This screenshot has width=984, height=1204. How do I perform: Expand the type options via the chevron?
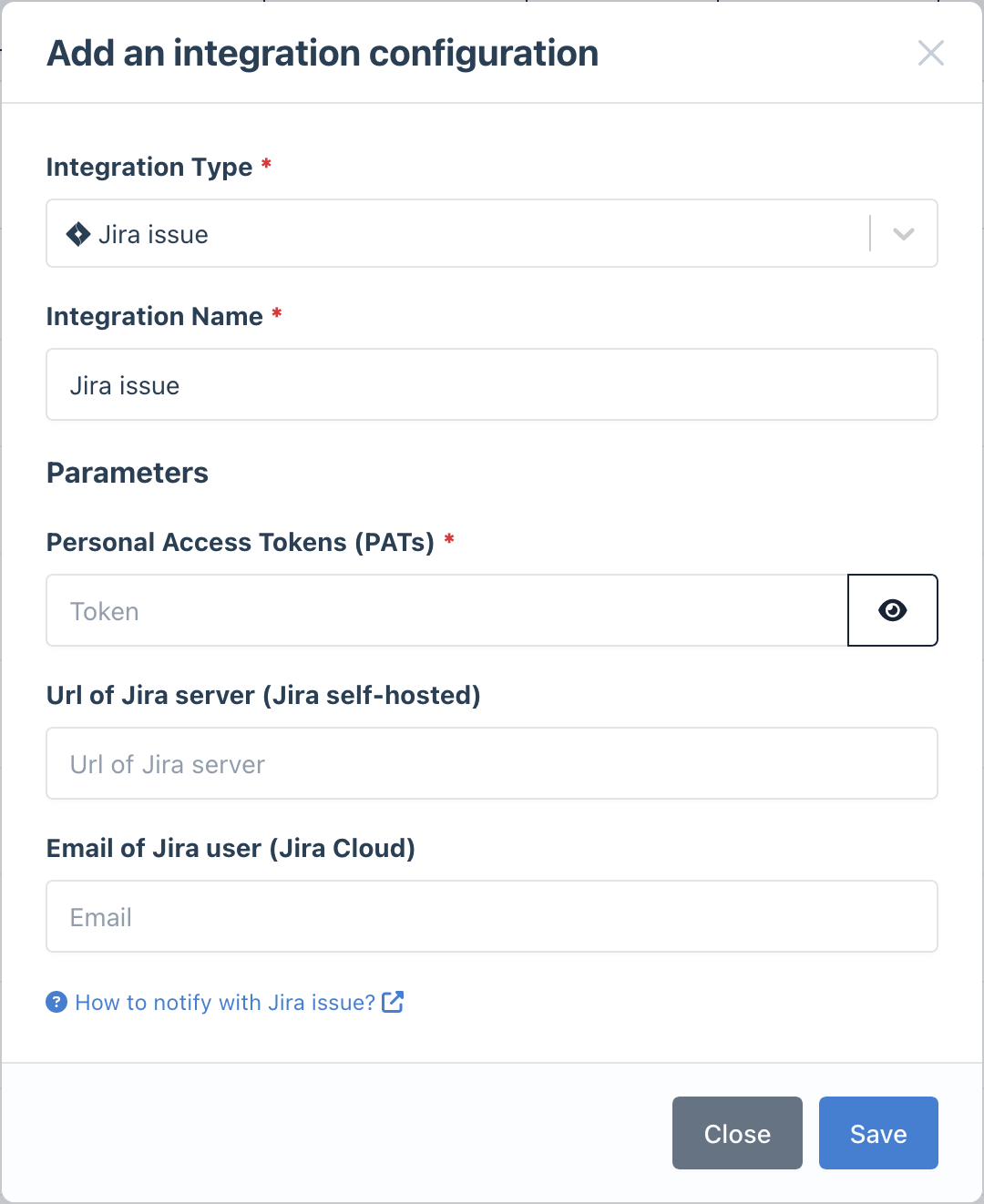pyautogui.click(x=903, y=234)
